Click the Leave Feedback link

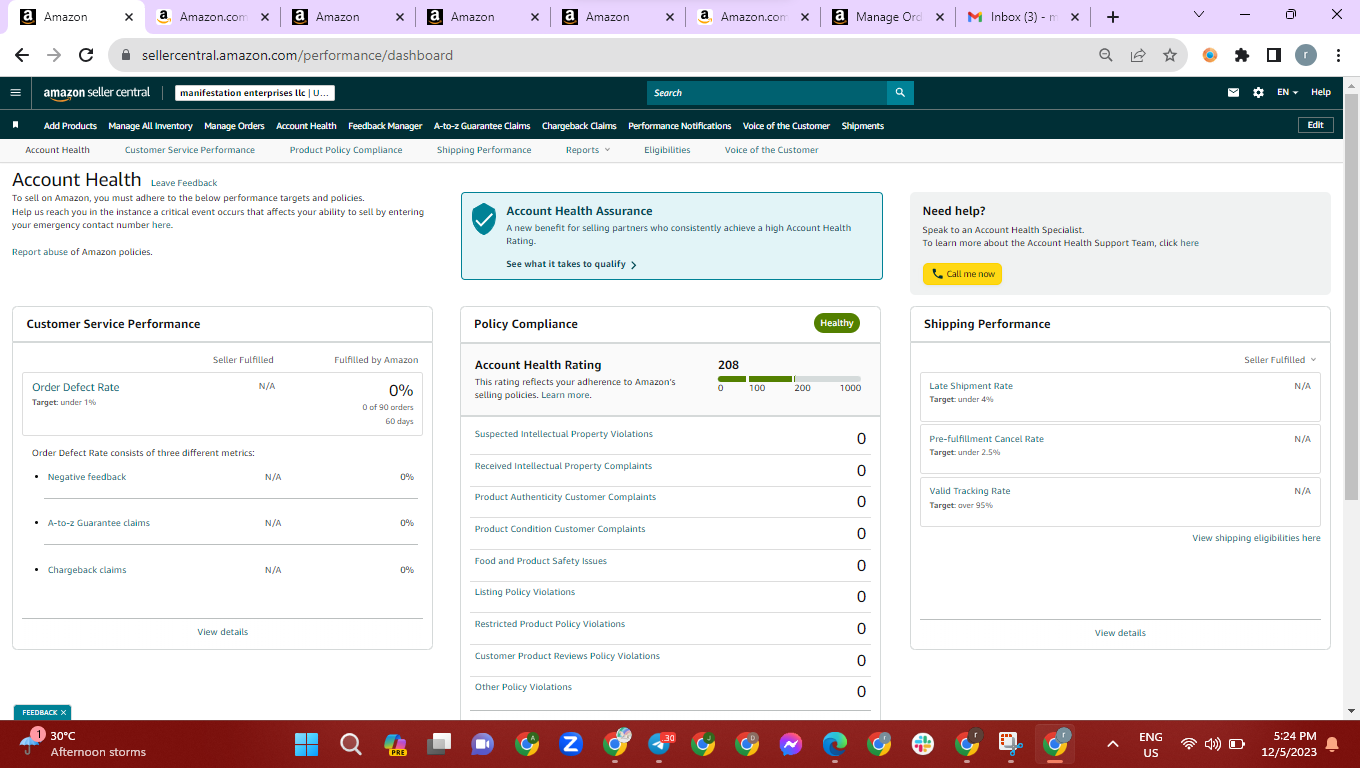coord(184,183)
